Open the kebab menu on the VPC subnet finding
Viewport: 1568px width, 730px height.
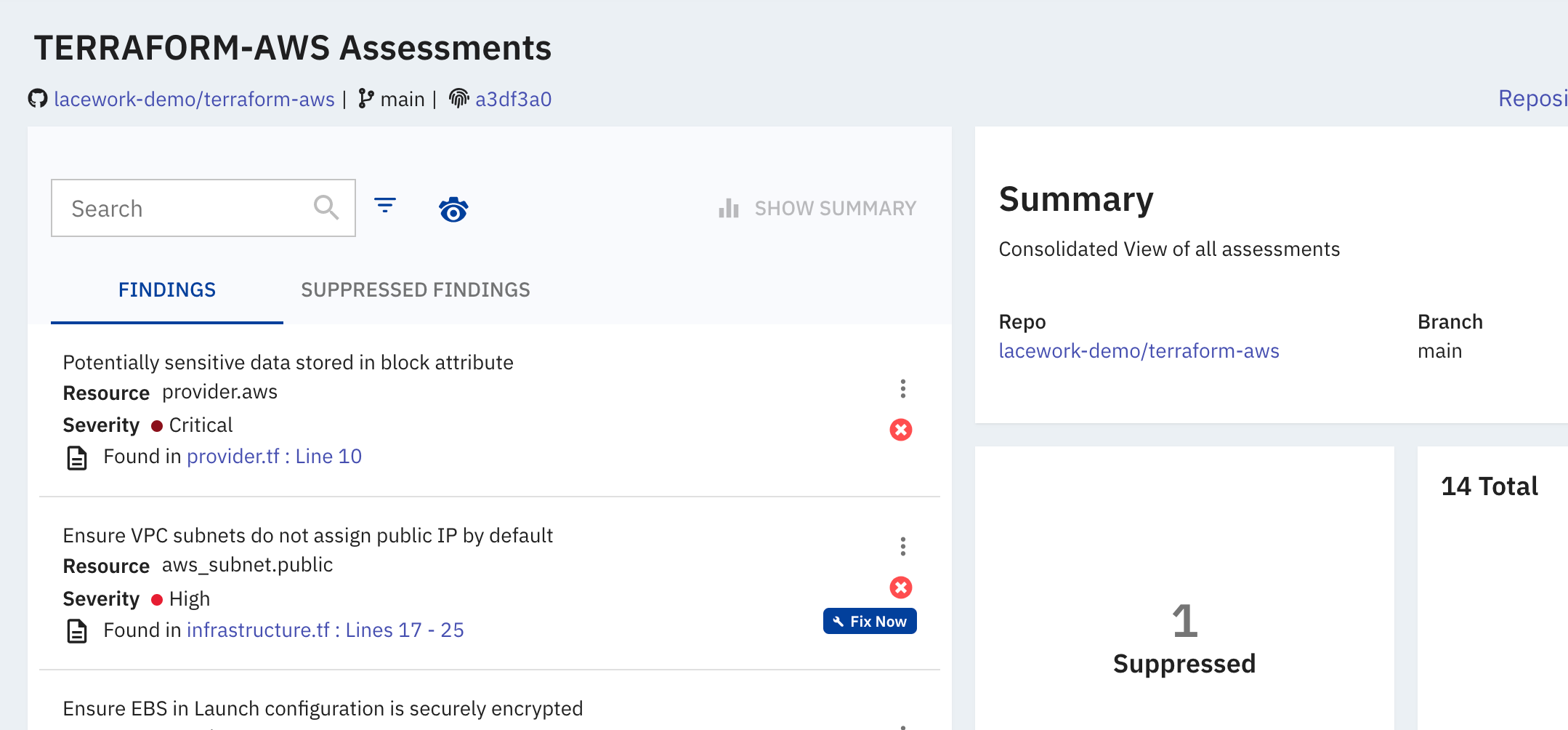click(903, 546)
